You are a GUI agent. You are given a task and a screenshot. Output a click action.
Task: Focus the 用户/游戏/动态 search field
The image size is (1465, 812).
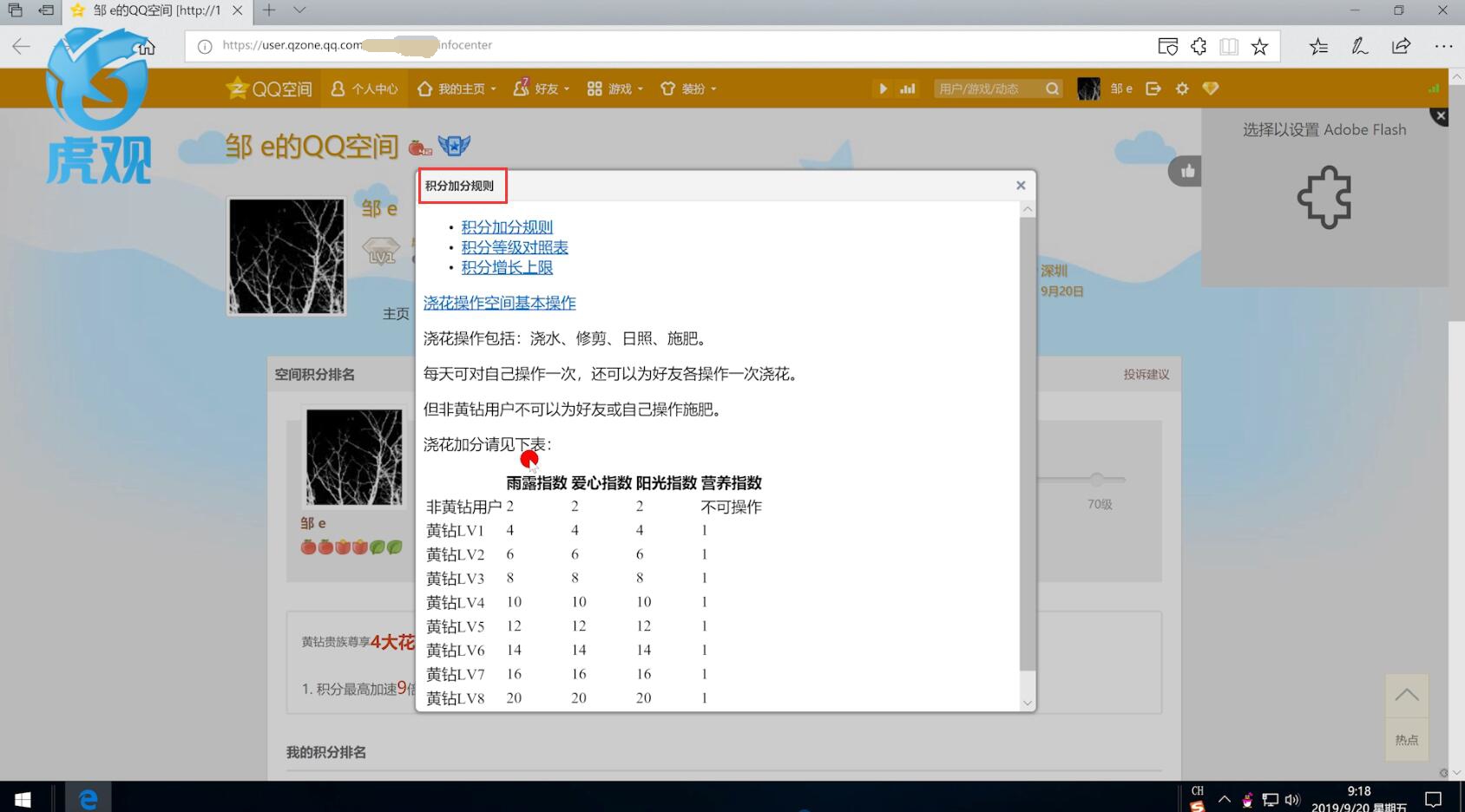tap(988, 88)
